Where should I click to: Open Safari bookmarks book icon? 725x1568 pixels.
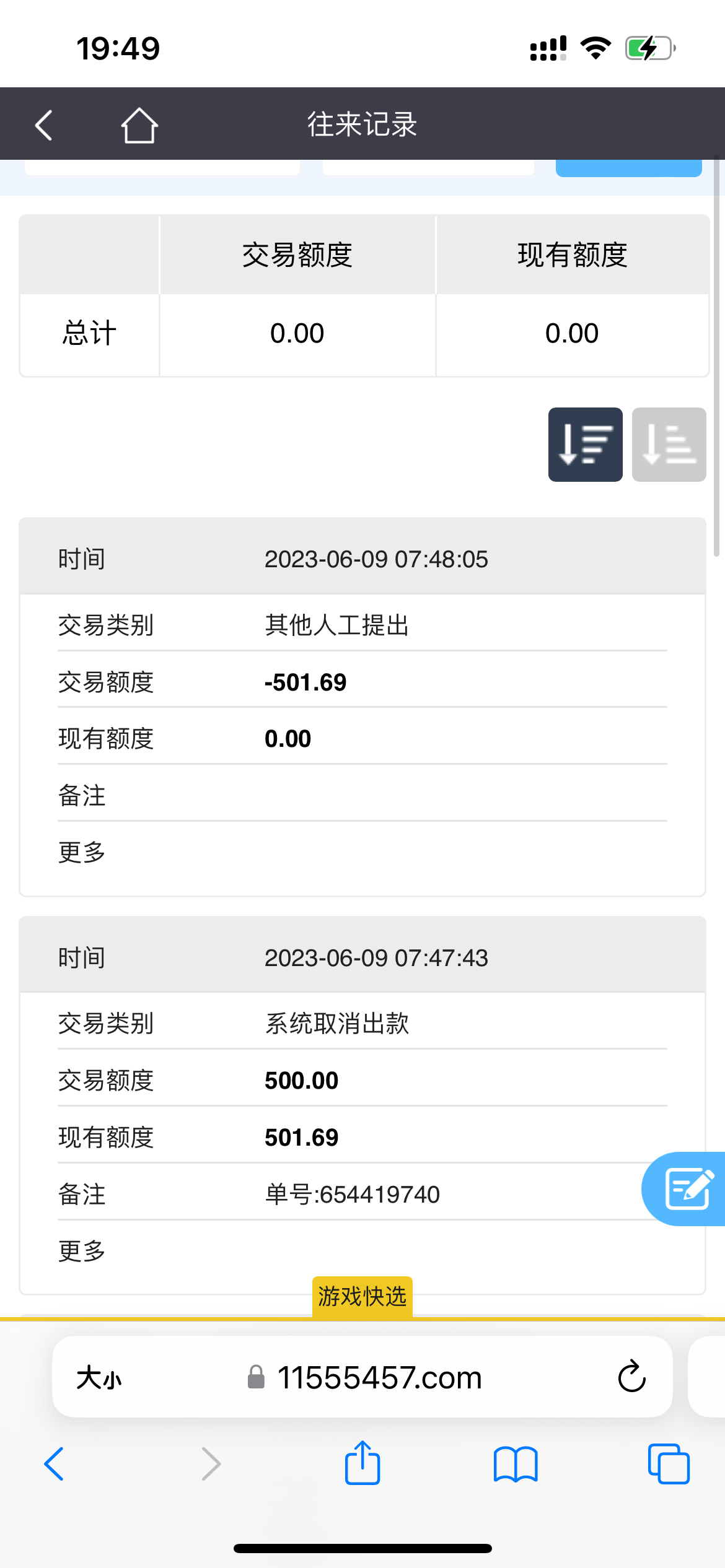tap(516, 1464)
